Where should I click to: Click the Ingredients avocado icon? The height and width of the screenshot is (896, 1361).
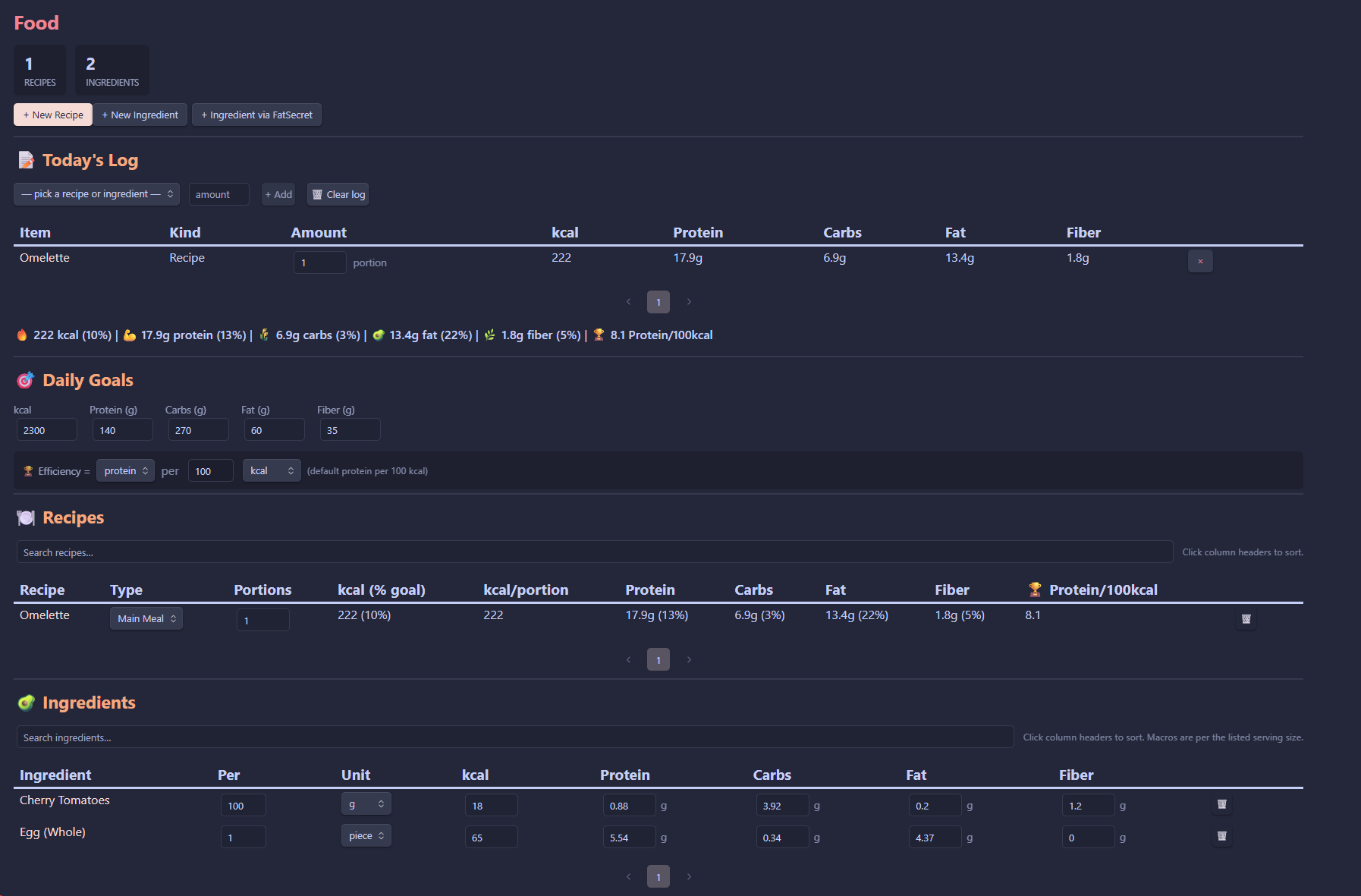pos(26,703)
